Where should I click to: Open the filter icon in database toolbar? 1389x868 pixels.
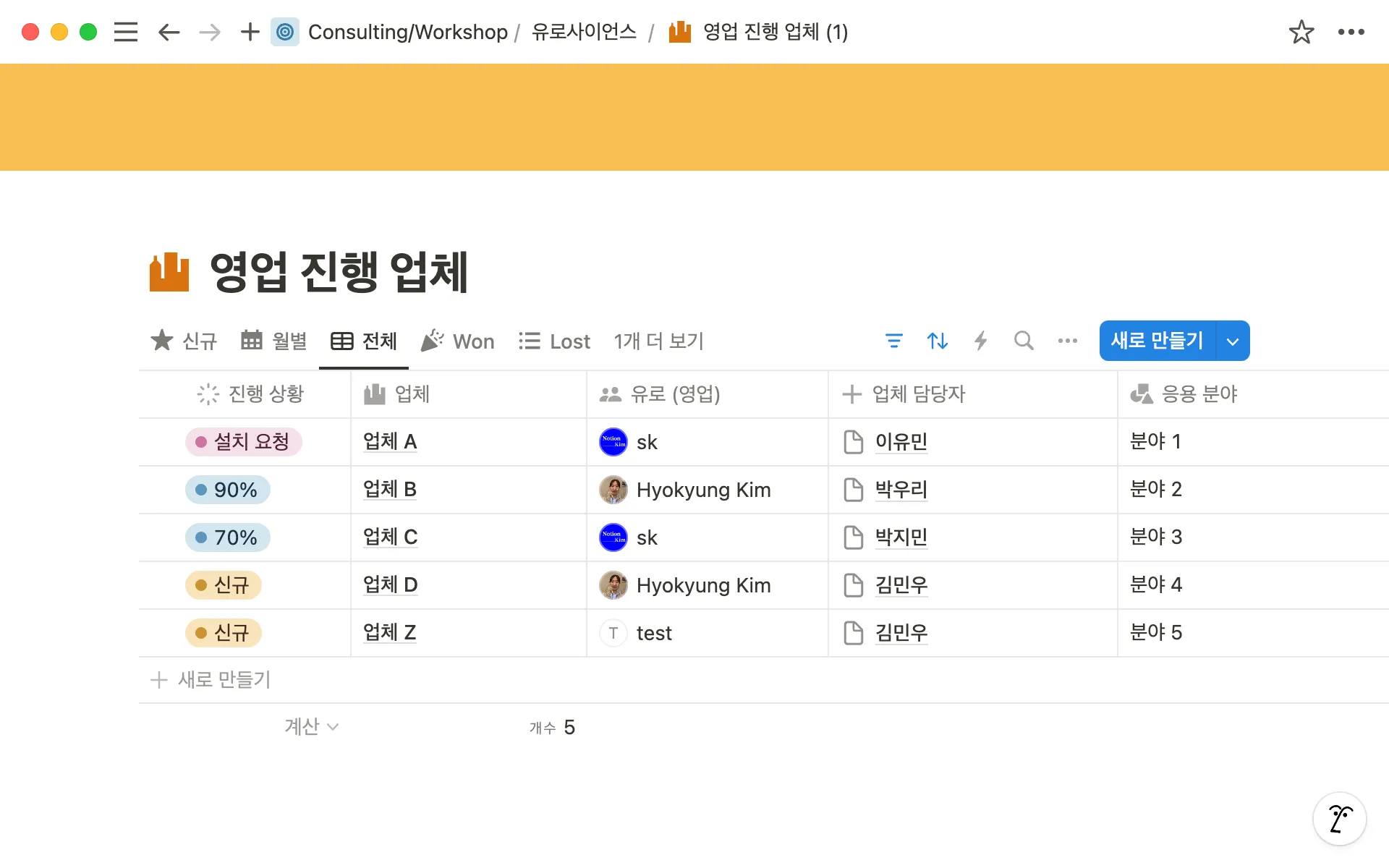pos(893,341)
